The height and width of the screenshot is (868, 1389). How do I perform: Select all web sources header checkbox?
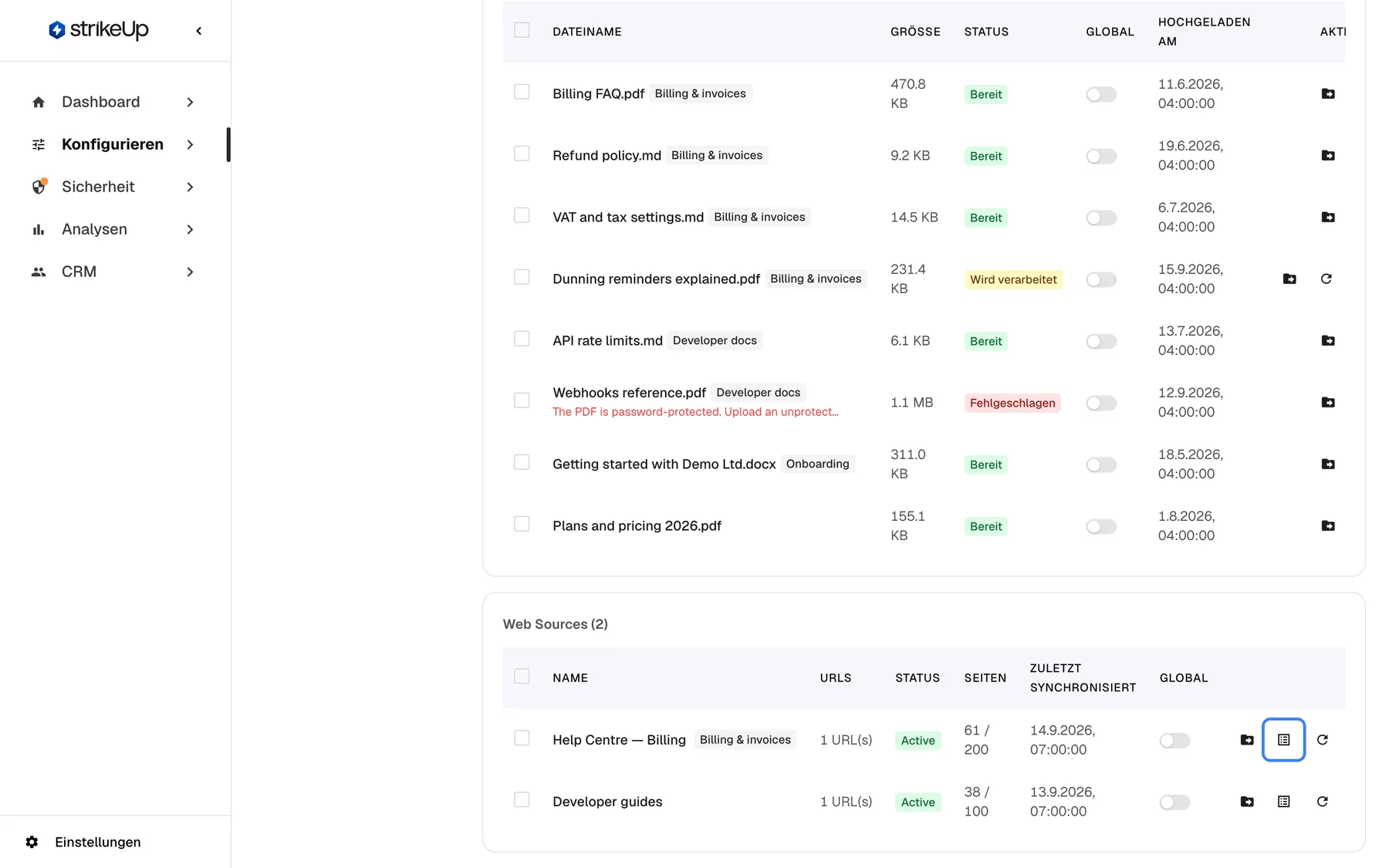pos(522,677)
